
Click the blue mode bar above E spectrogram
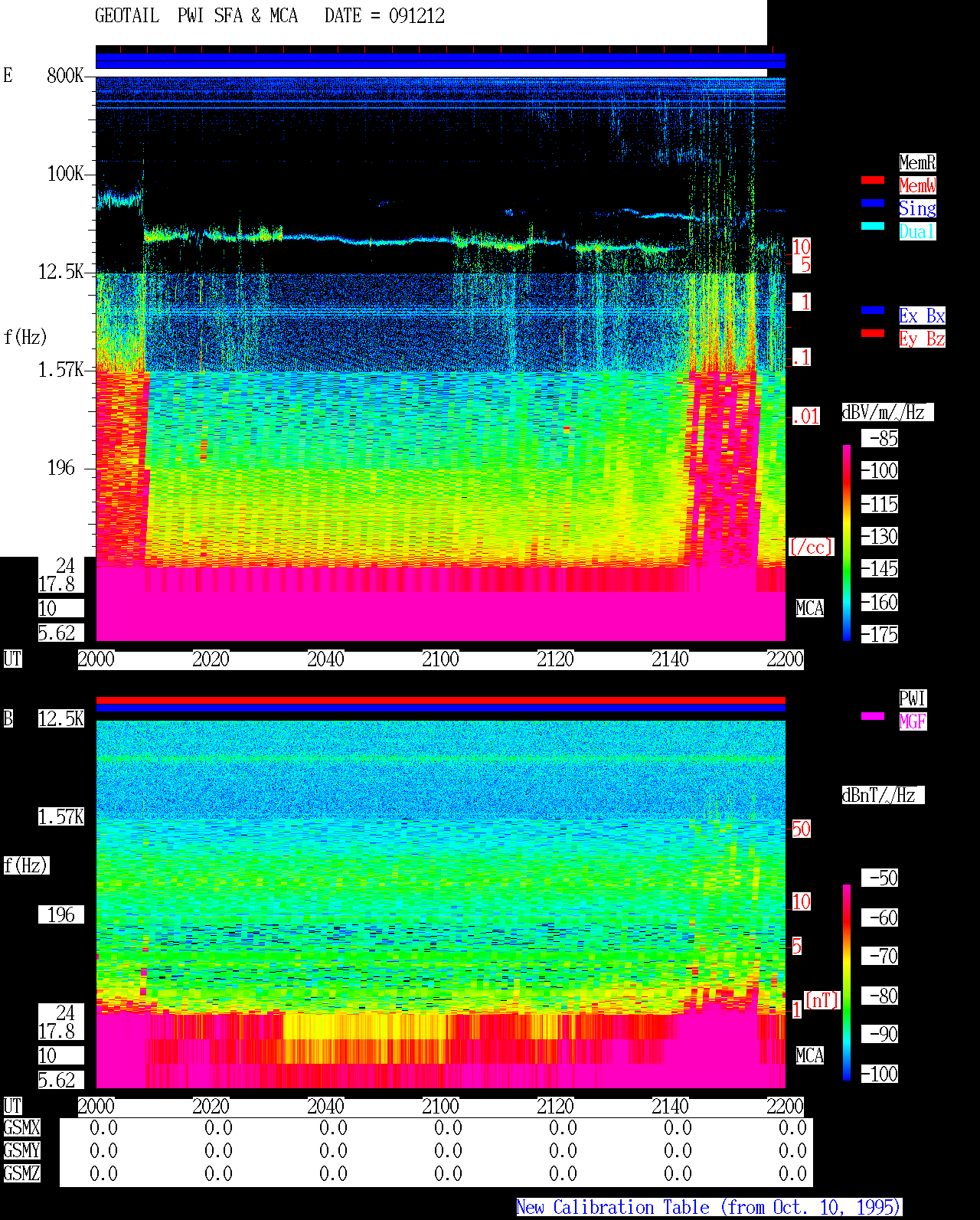(x=440, y=61)
